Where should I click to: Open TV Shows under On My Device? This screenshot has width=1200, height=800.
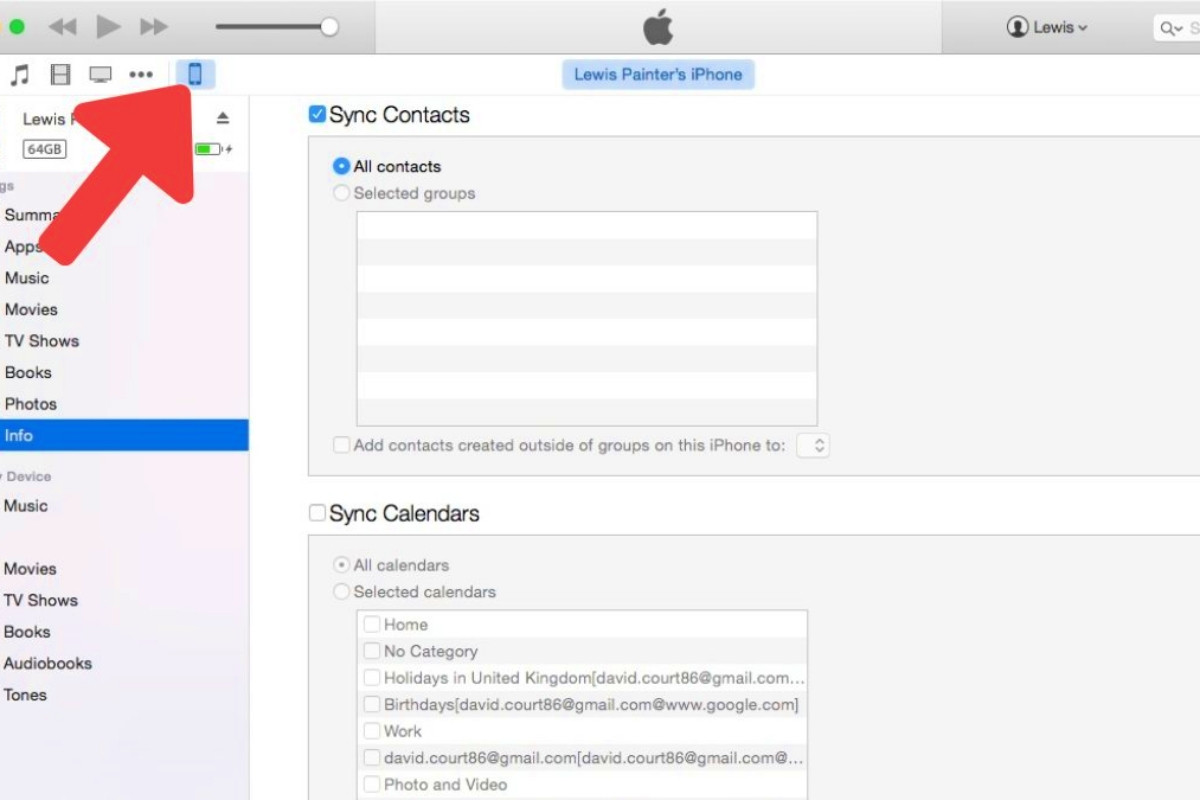coord(40,600)
